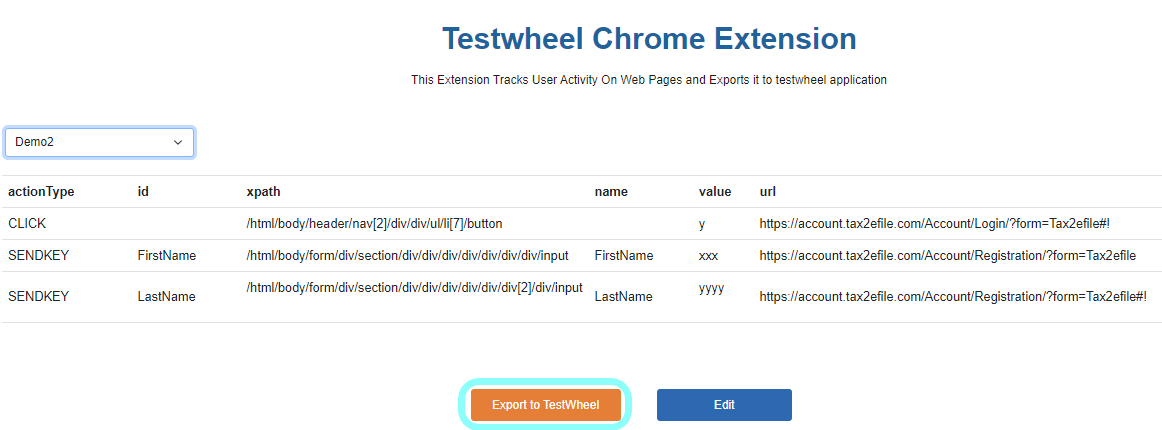Image resolution: width=1162 pixels, height=430 pixels.
Task: Click the Testwheel Chrome Extension heading
Action: click(x=649, y=39)
